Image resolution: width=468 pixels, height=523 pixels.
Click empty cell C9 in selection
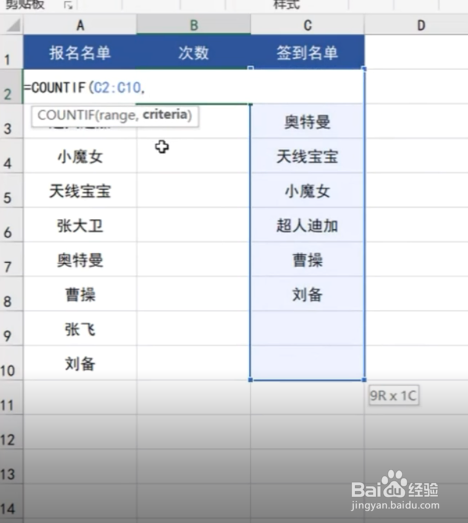coord(307,328)
